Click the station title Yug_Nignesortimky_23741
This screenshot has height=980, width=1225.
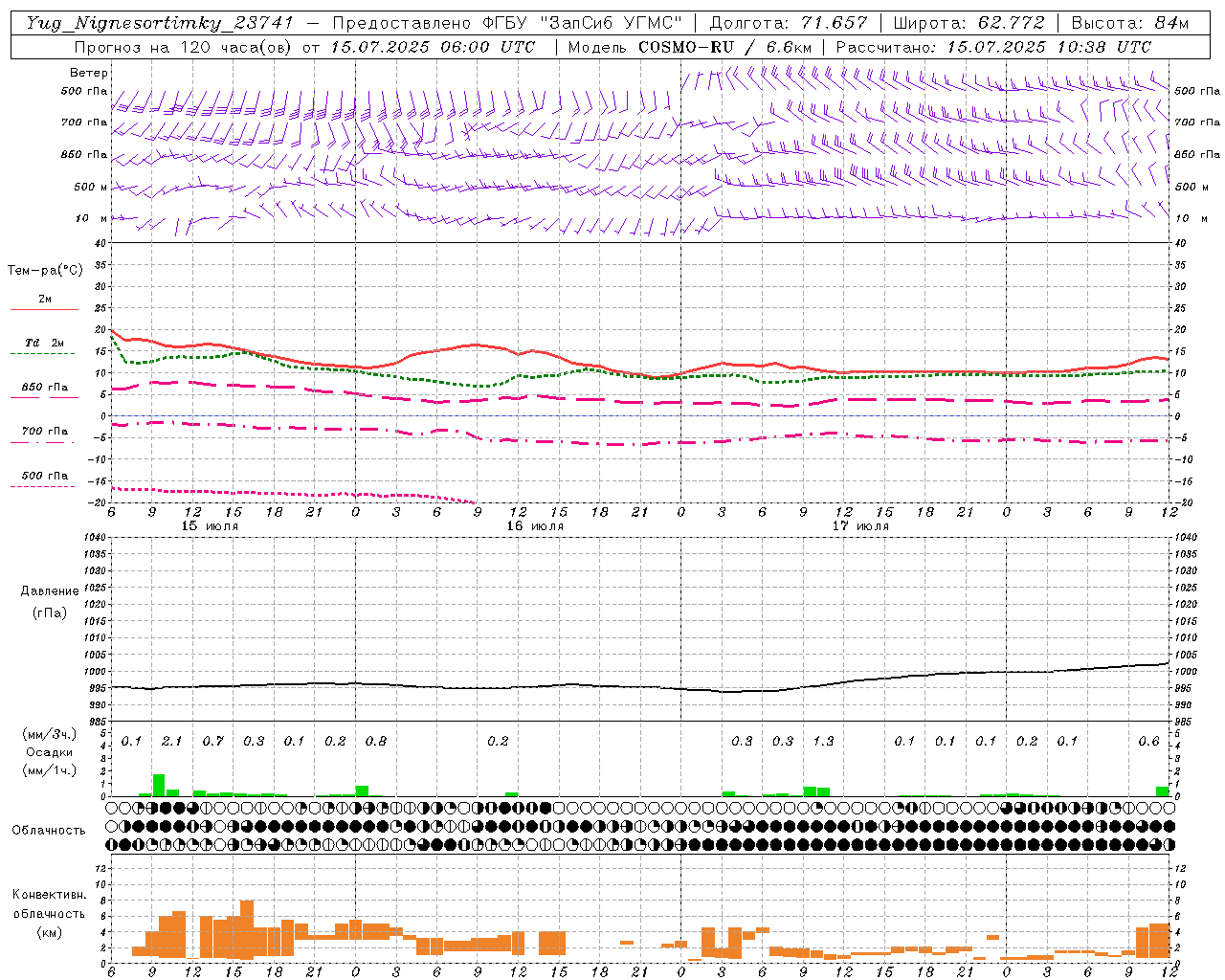click(x=159, y=23)
